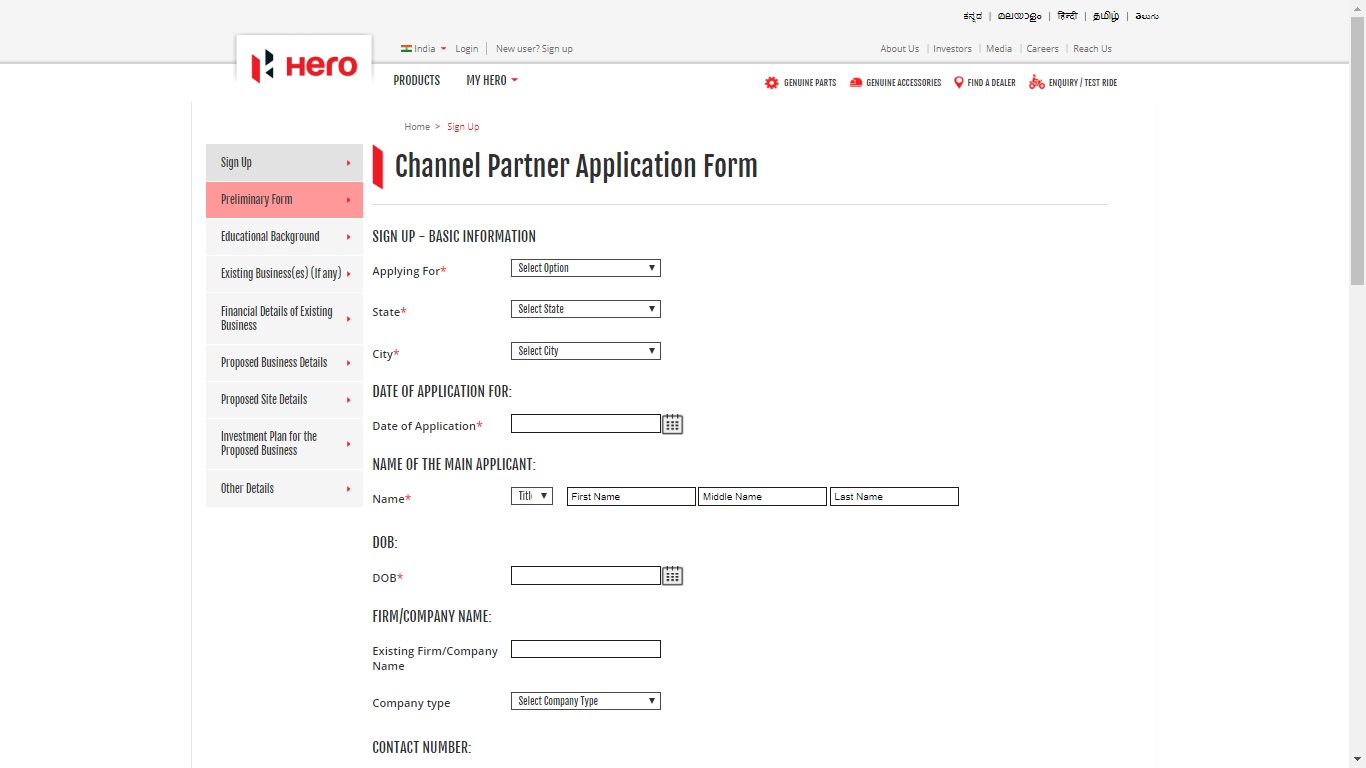Click the India flag icon
Image resolution: width=1366 pixels, height=768 pixels.
point(406,48)
